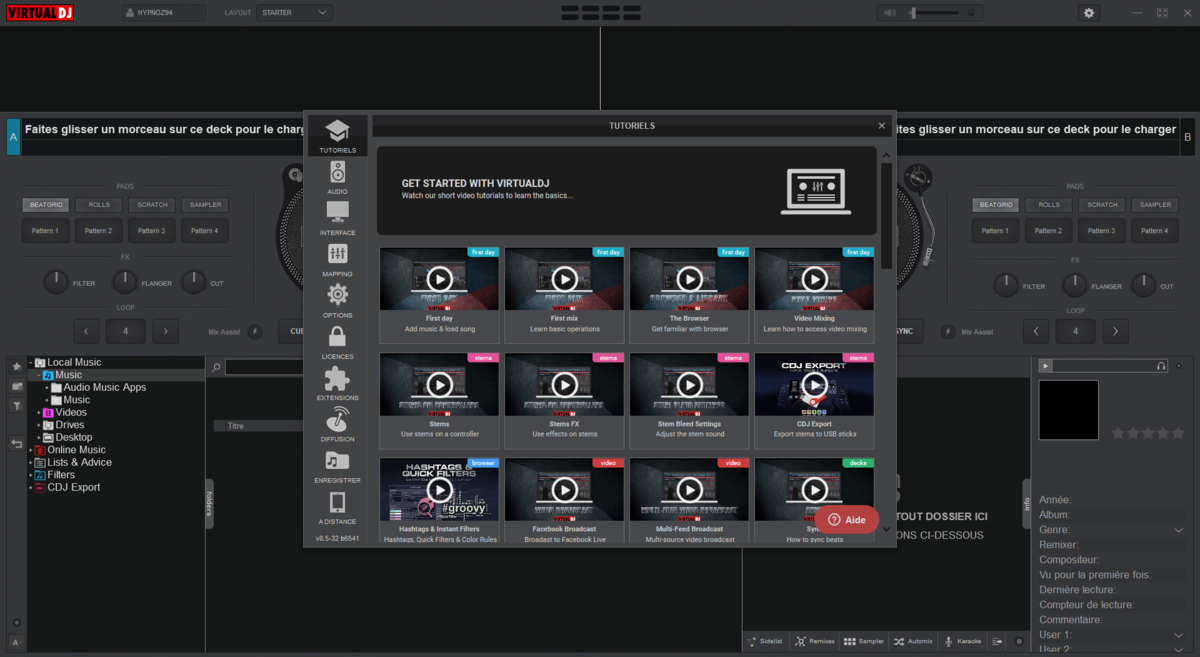Toggle SCRATCH pads on deck A

click(151, 205)
